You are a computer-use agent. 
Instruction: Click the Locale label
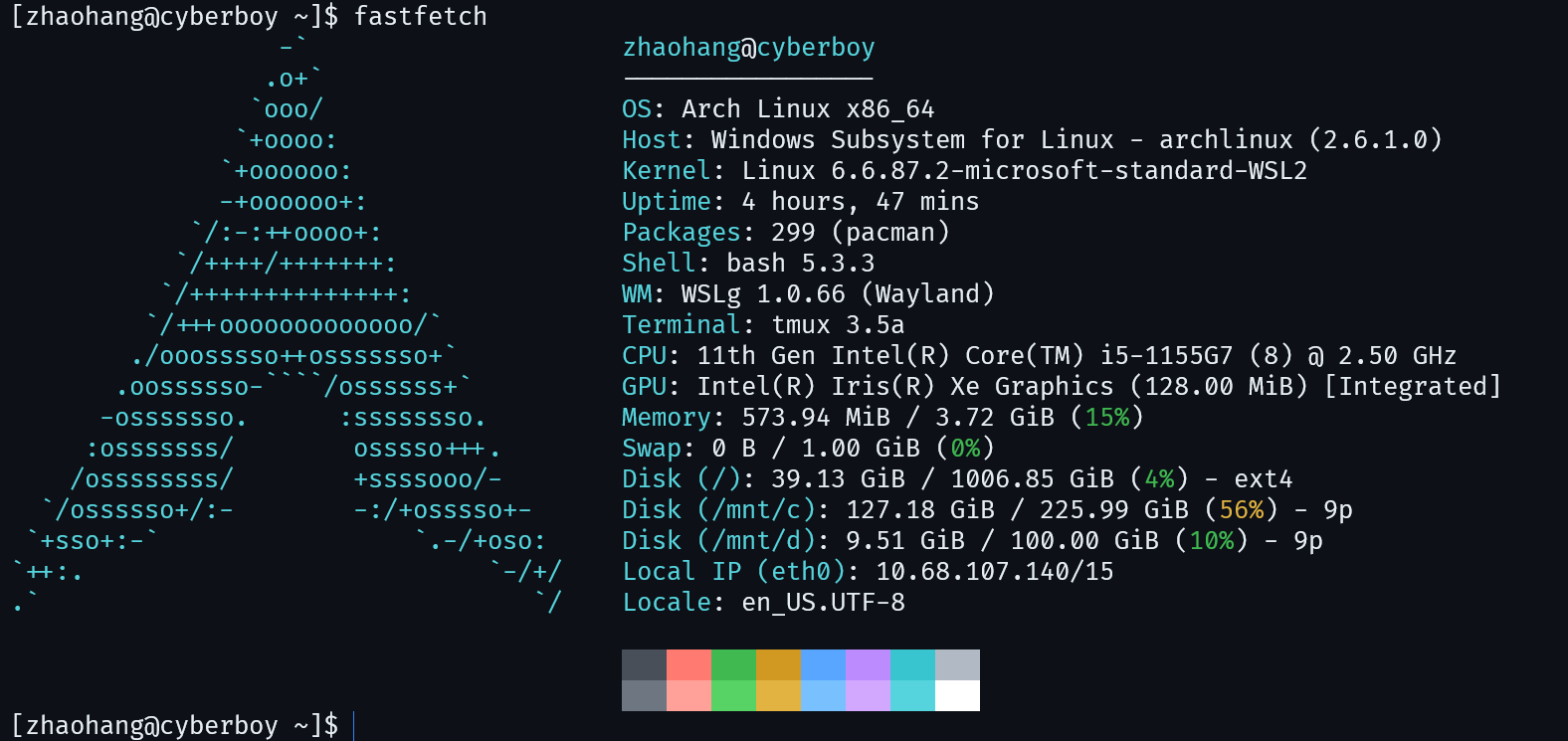point(667,603)
